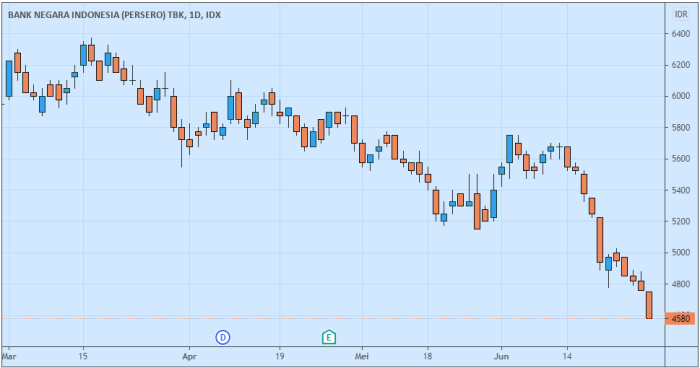The width and height of the screenshot is (700, 368).
Task: Click the '19' date axis label
Action: click(x=280, y=356)
